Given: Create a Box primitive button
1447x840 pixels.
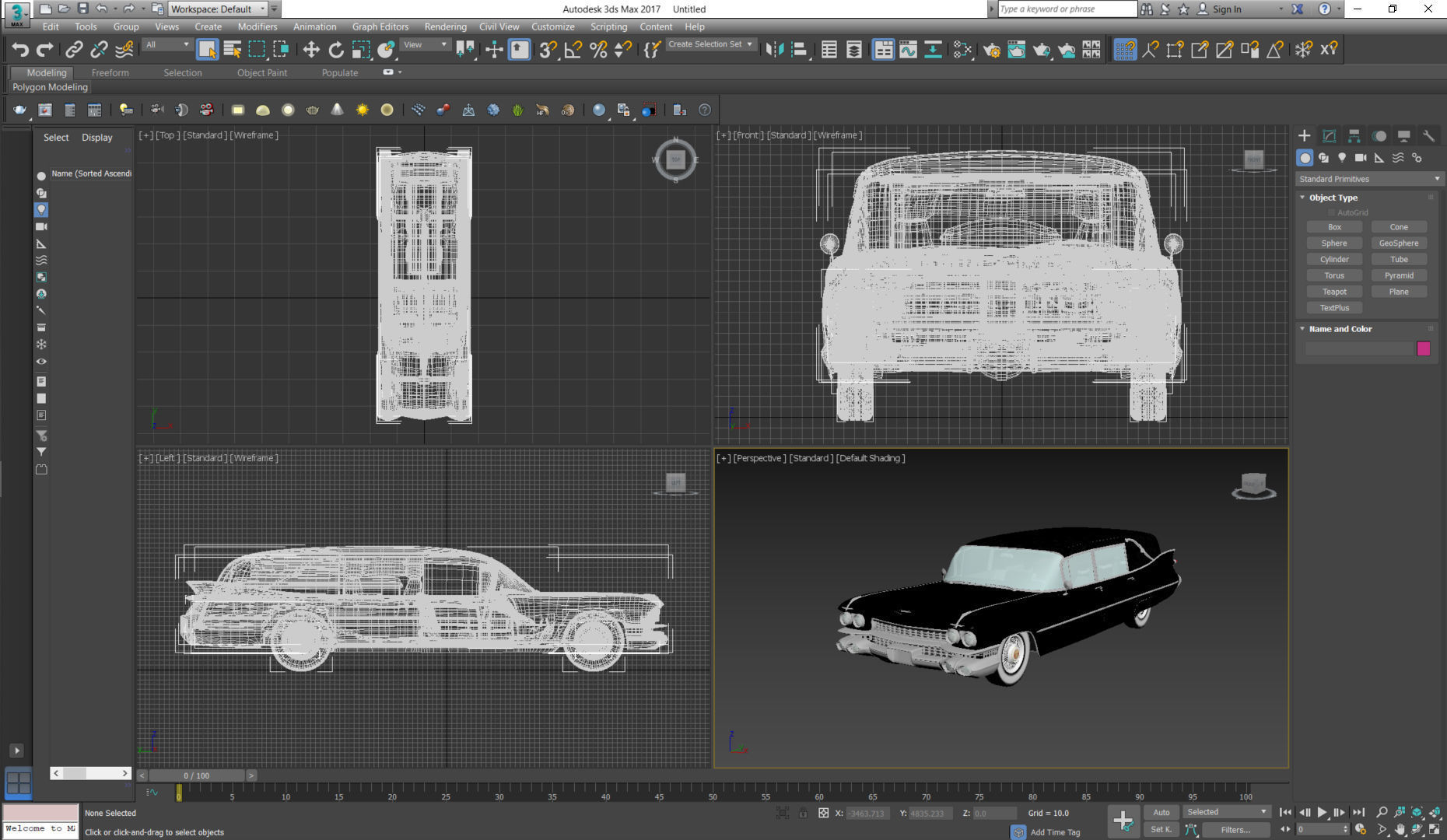Looking at the screenshot, I should coord(1334,227).
